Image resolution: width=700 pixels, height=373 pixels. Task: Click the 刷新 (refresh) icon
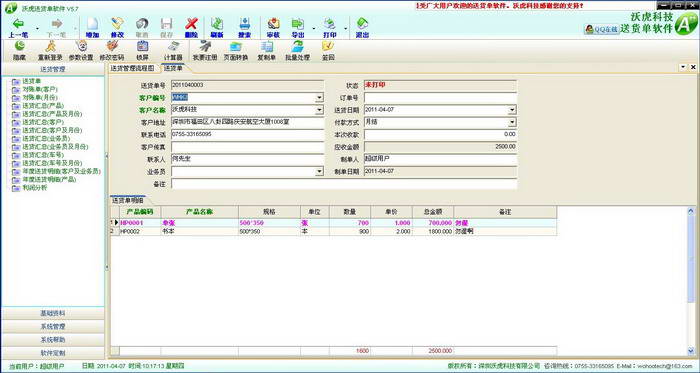217,28
